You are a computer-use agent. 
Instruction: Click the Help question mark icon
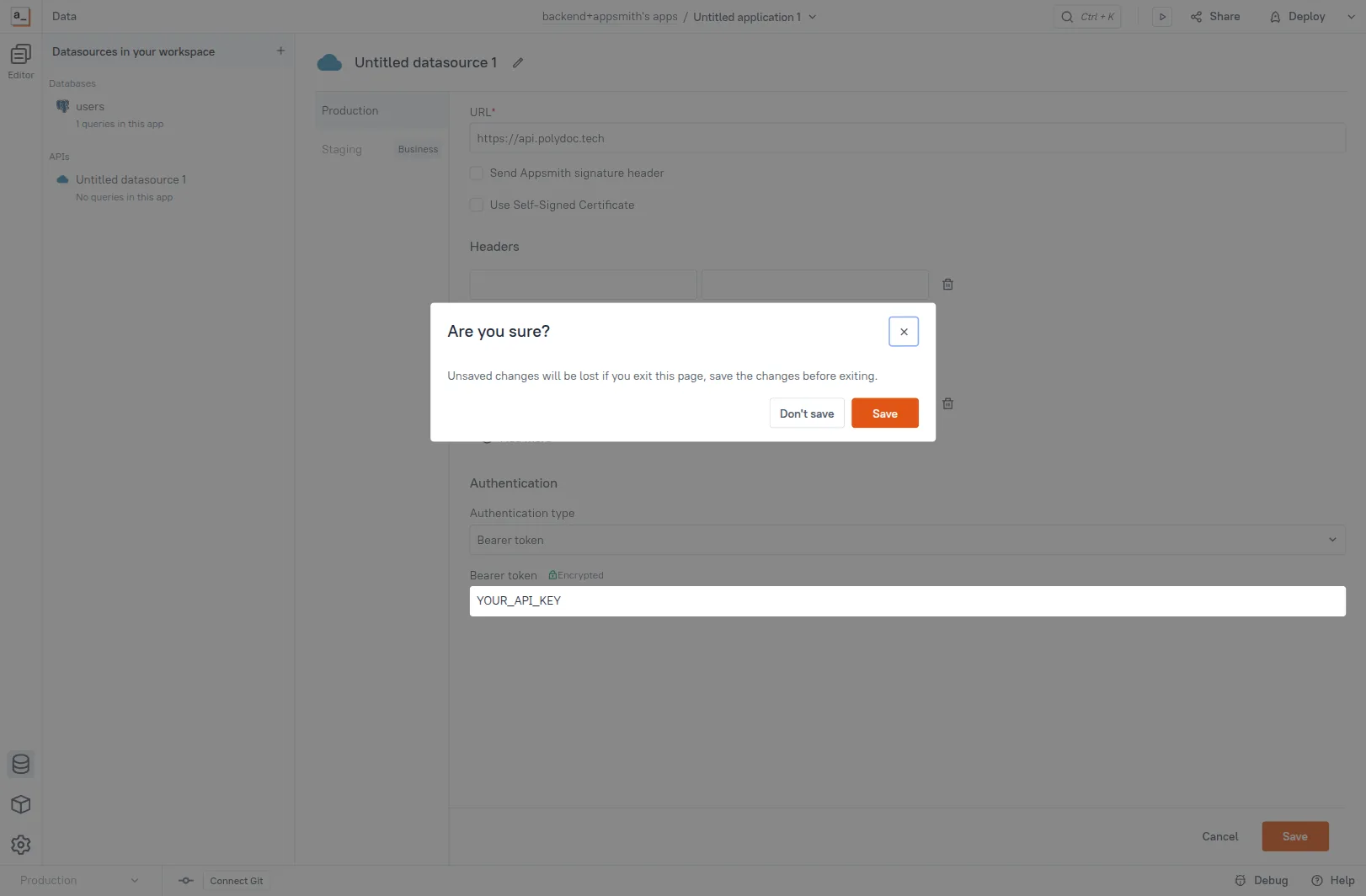point(1317,881)
